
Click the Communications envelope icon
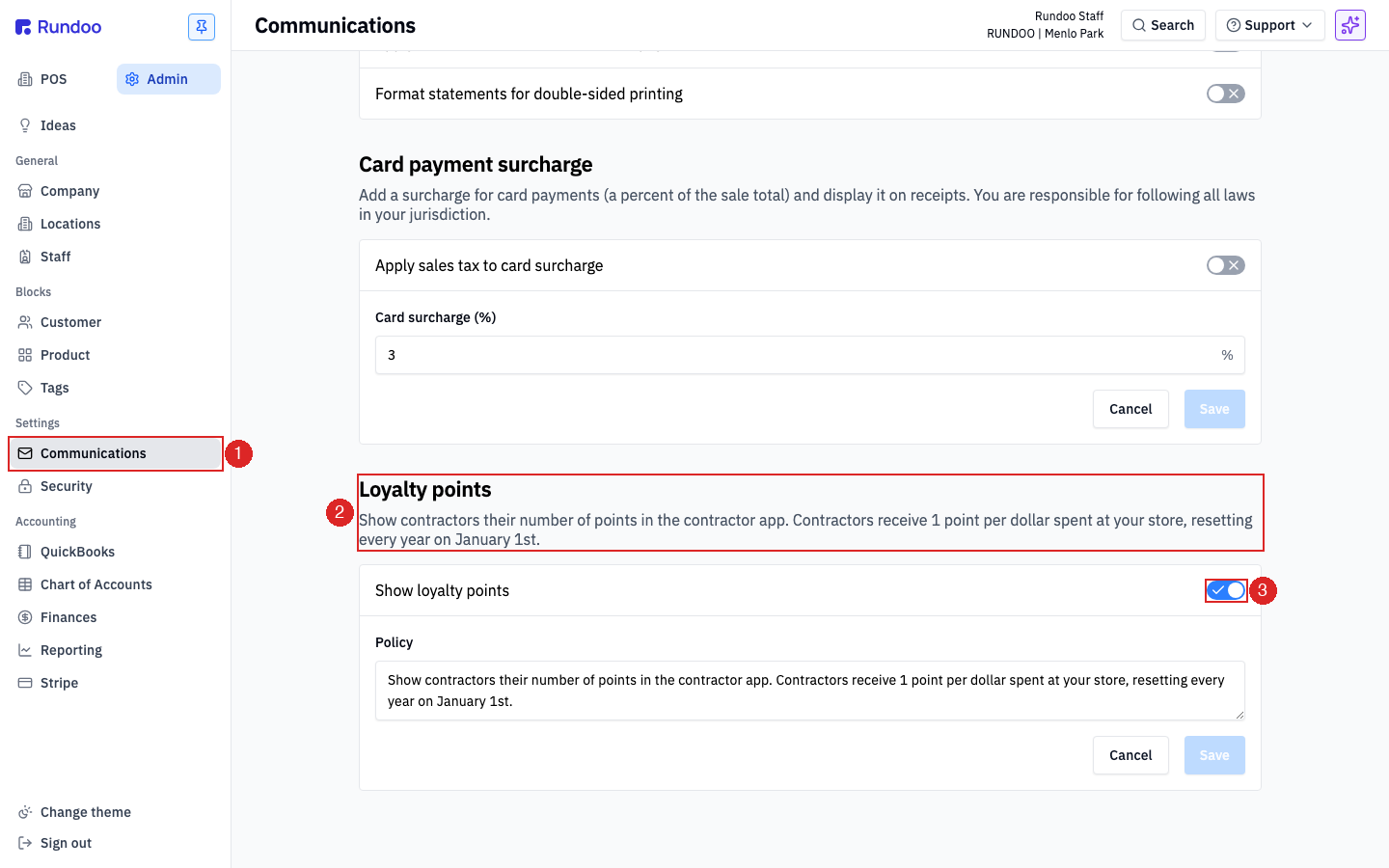point(25,453)
